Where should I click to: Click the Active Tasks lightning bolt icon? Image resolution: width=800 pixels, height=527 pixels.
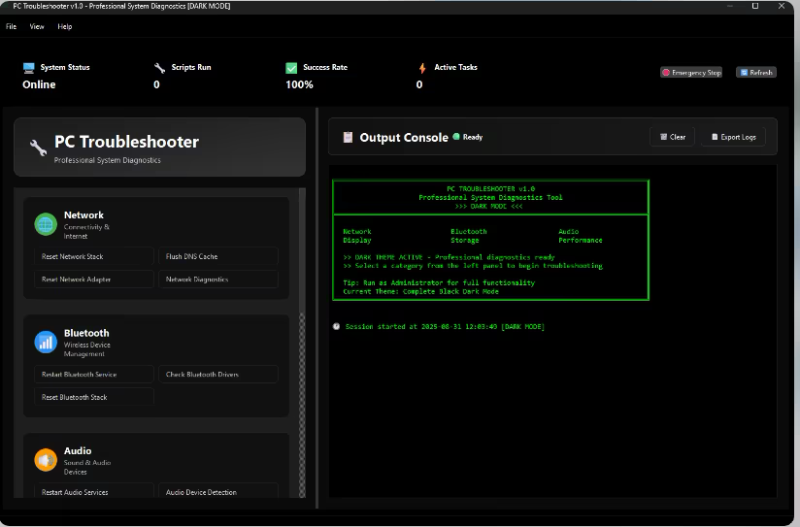[423, 68]
